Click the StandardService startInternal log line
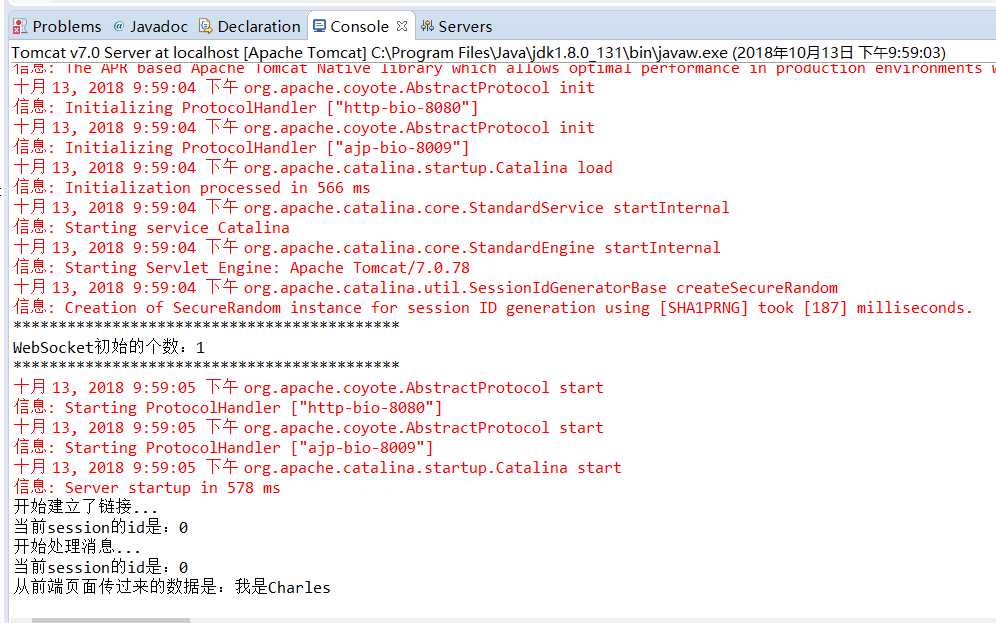 (371, 208)
